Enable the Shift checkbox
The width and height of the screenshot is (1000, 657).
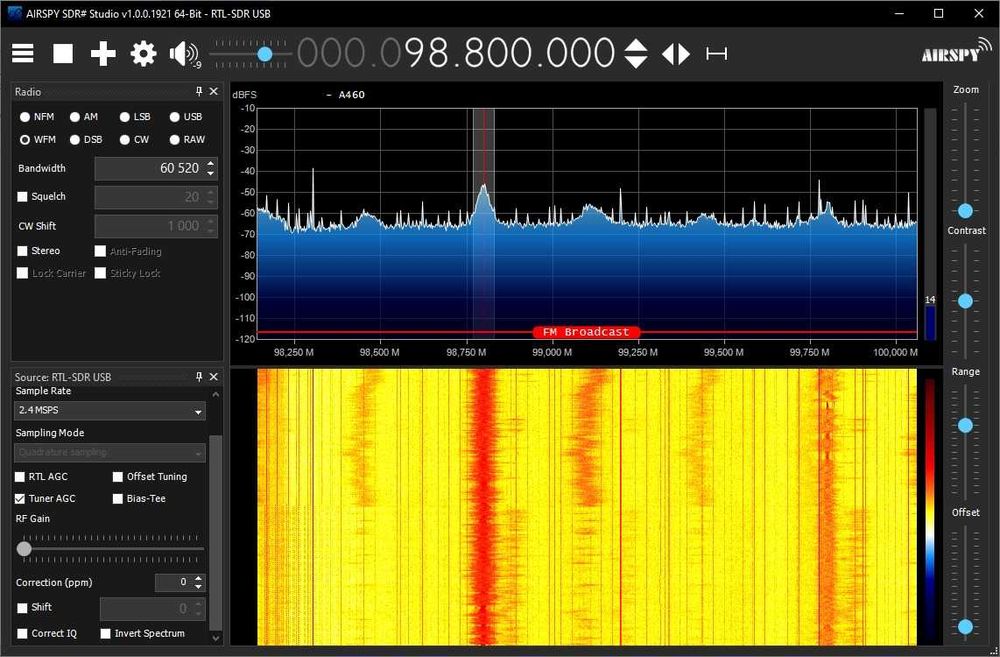22,607
